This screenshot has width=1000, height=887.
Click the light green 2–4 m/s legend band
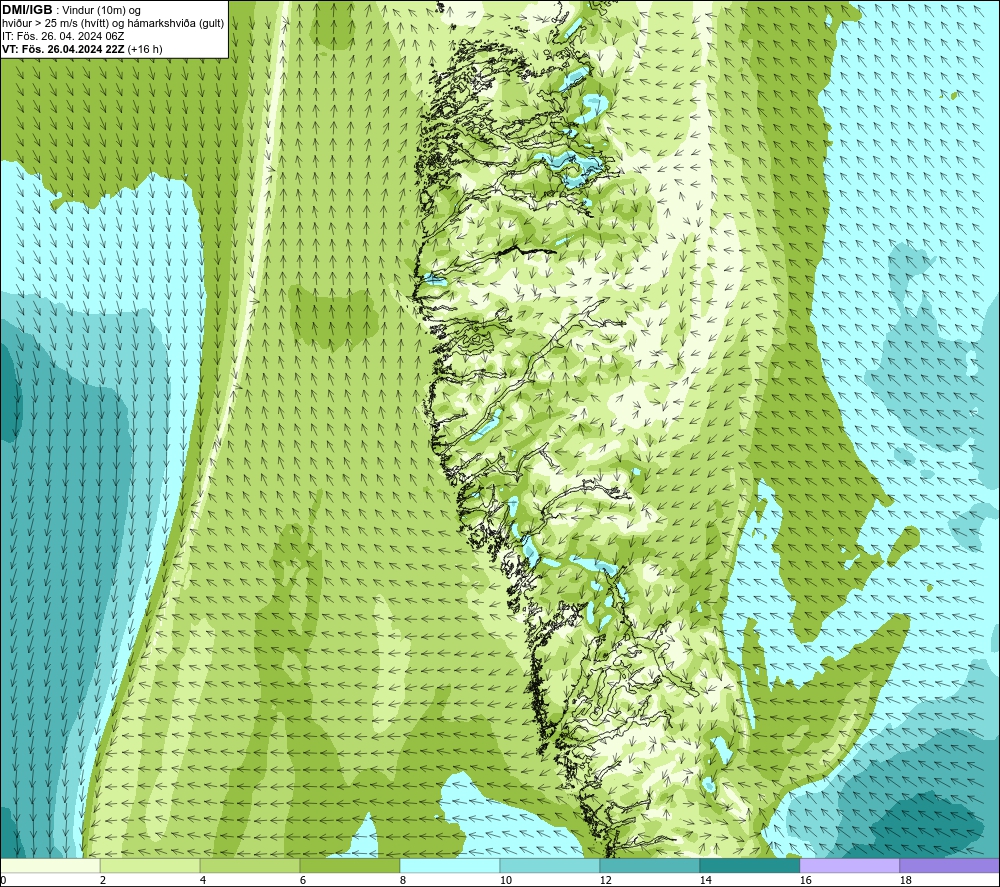tap(150, 865)
